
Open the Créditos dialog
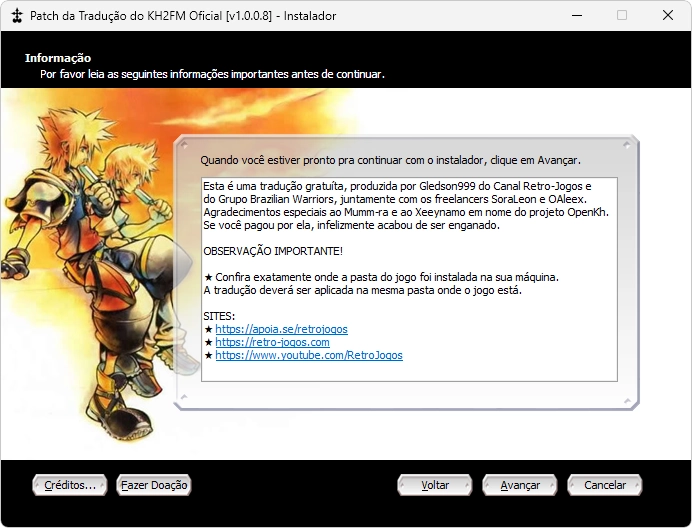[x=70, y=485]
